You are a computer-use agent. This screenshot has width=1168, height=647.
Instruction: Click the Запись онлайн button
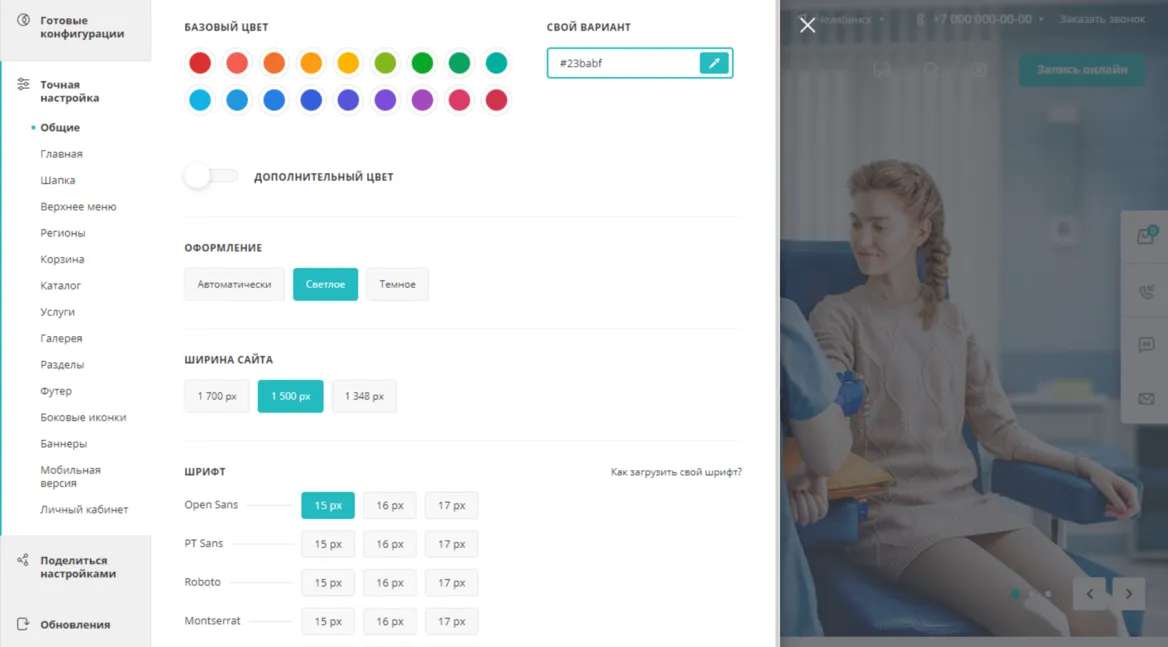click(1082, 69)
